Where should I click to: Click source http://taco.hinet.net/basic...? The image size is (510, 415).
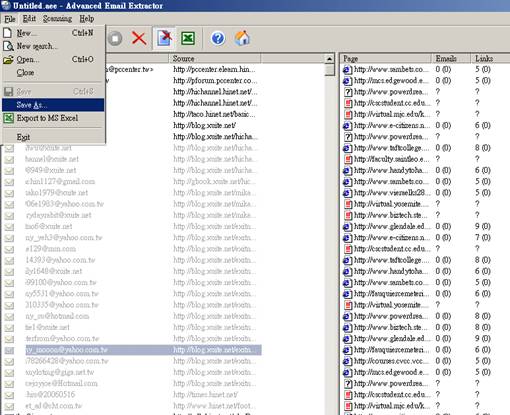coord(214,114)
